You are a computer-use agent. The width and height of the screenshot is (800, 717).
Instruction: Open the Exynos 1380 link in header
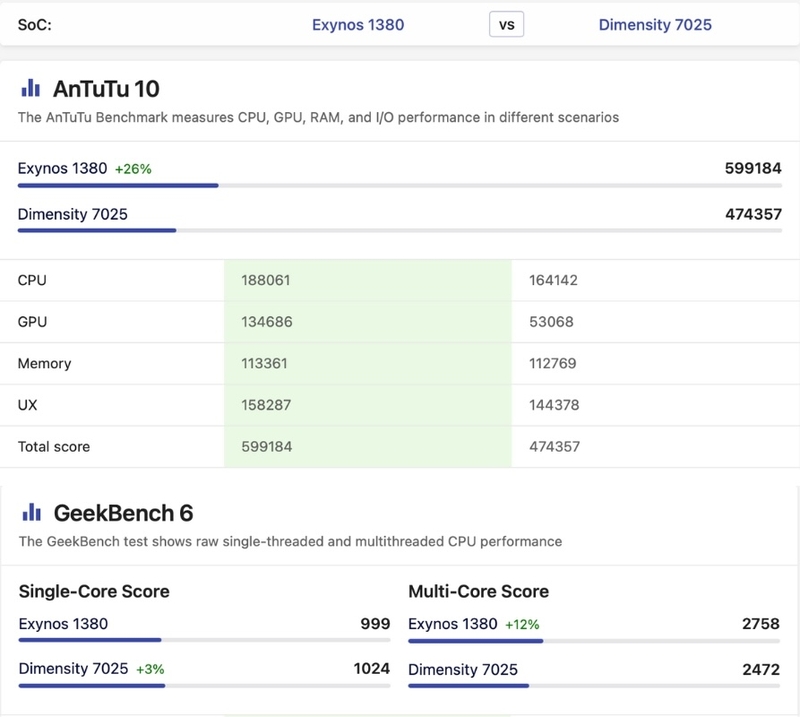[358, 24]
